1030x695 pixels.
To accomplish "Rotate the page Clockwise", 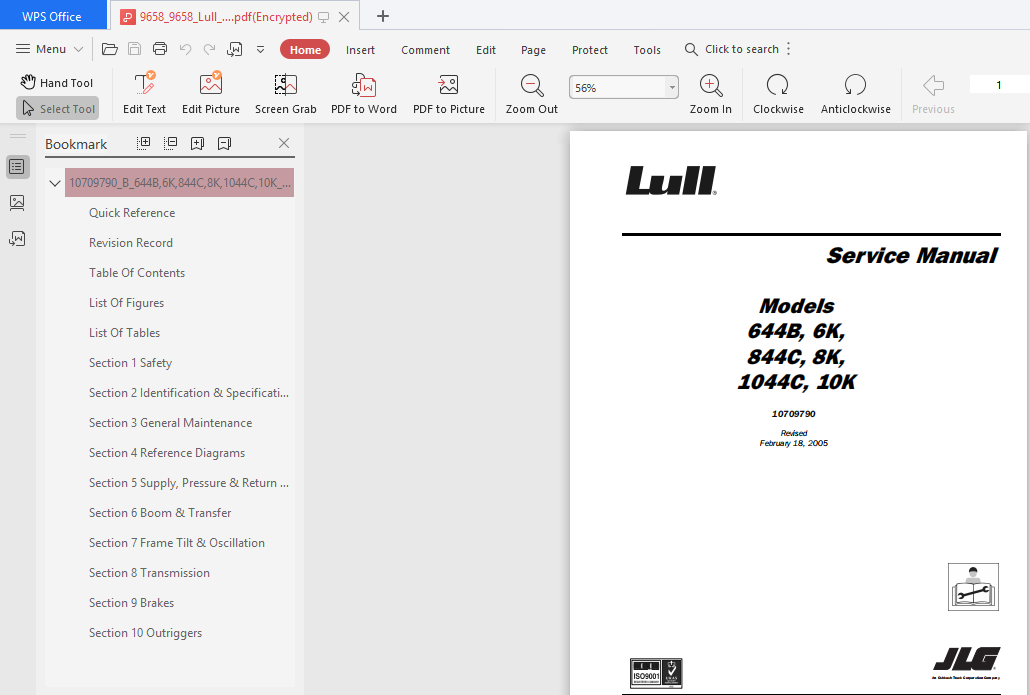I will pyautogui.click(x=778, y=93).
